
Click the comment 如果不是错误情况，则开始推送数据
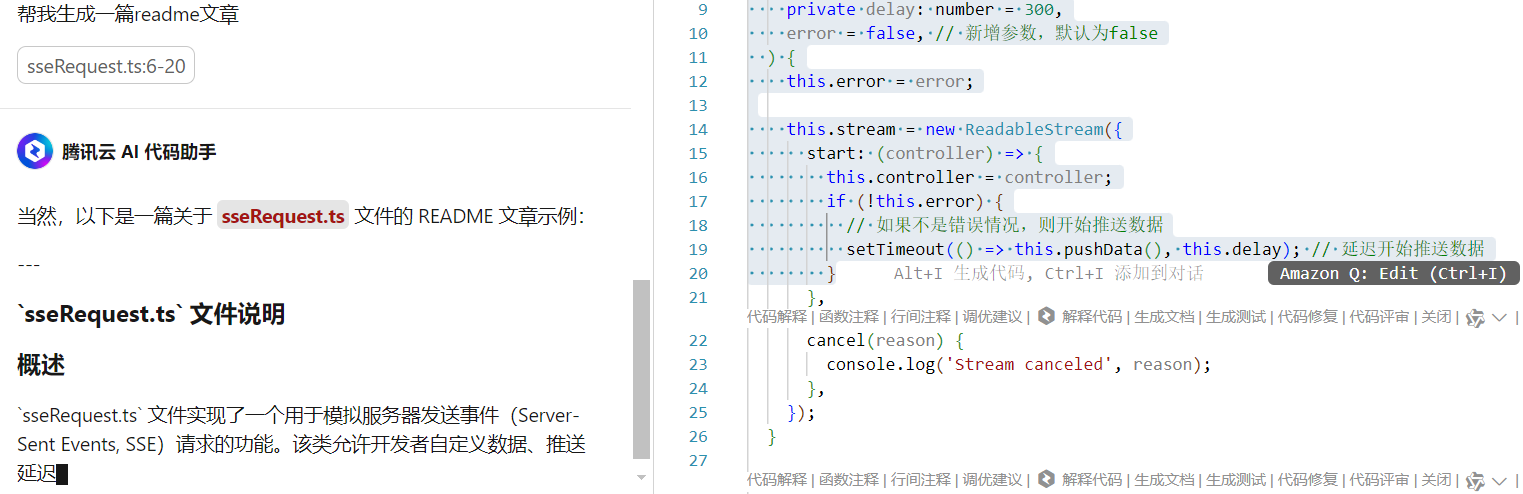(1005, 225)
